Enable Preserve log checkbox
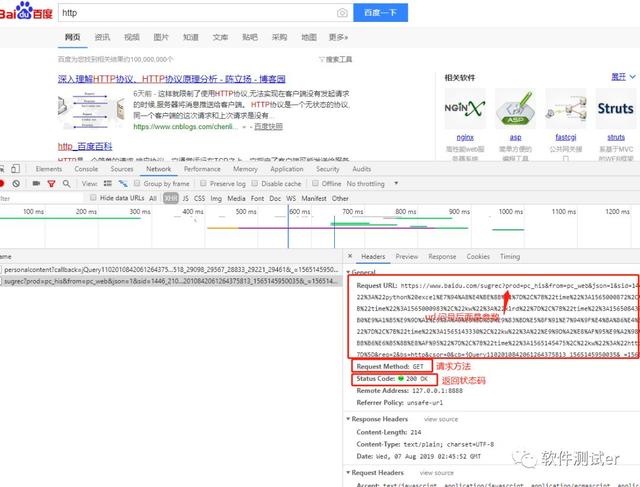Viewport: 640px width, 487px height. pos(203,183)
